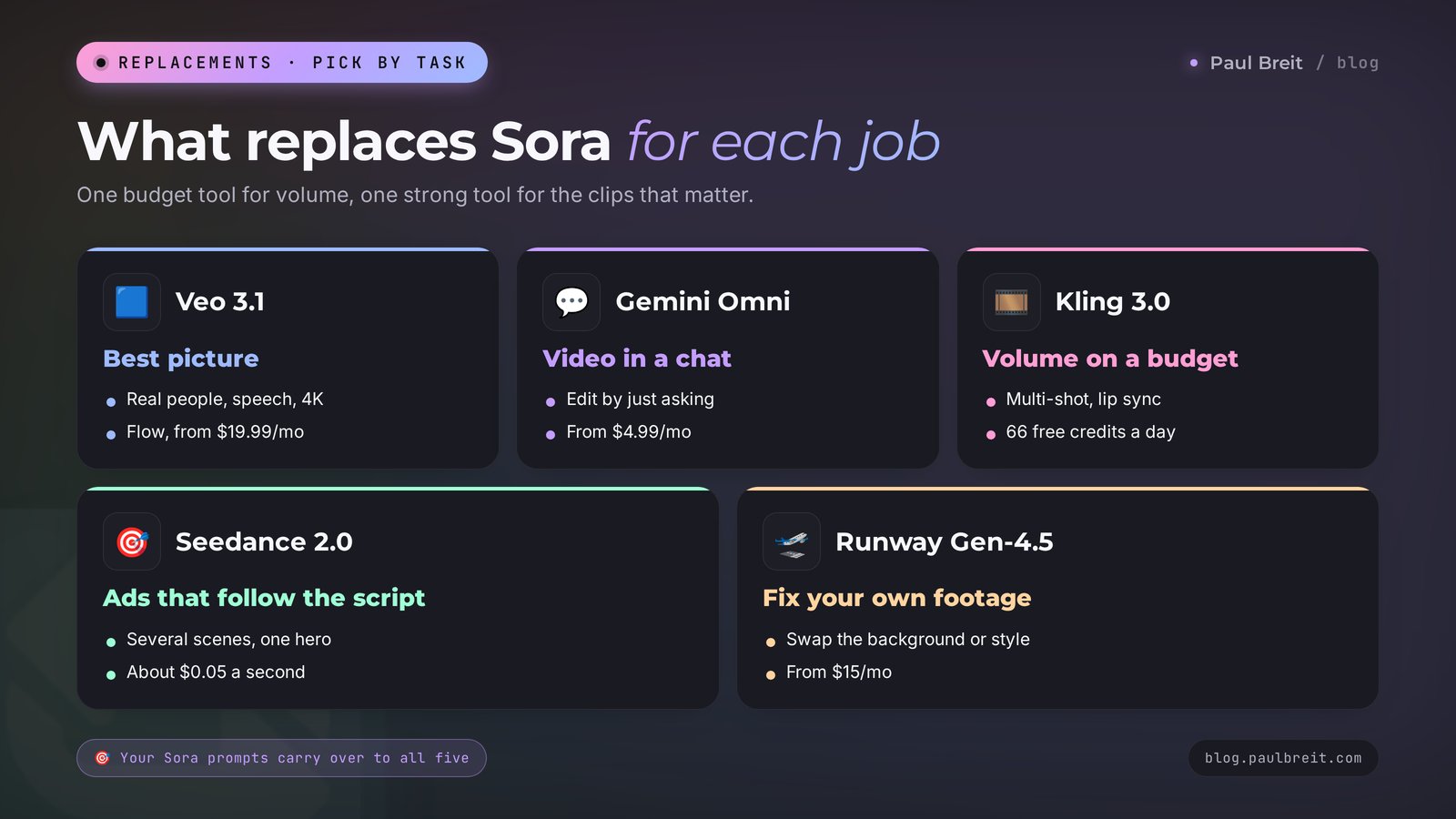1456x819 pixels.
Task: Click 'From $4.99/mo' bullet
Action: point(628,432)
